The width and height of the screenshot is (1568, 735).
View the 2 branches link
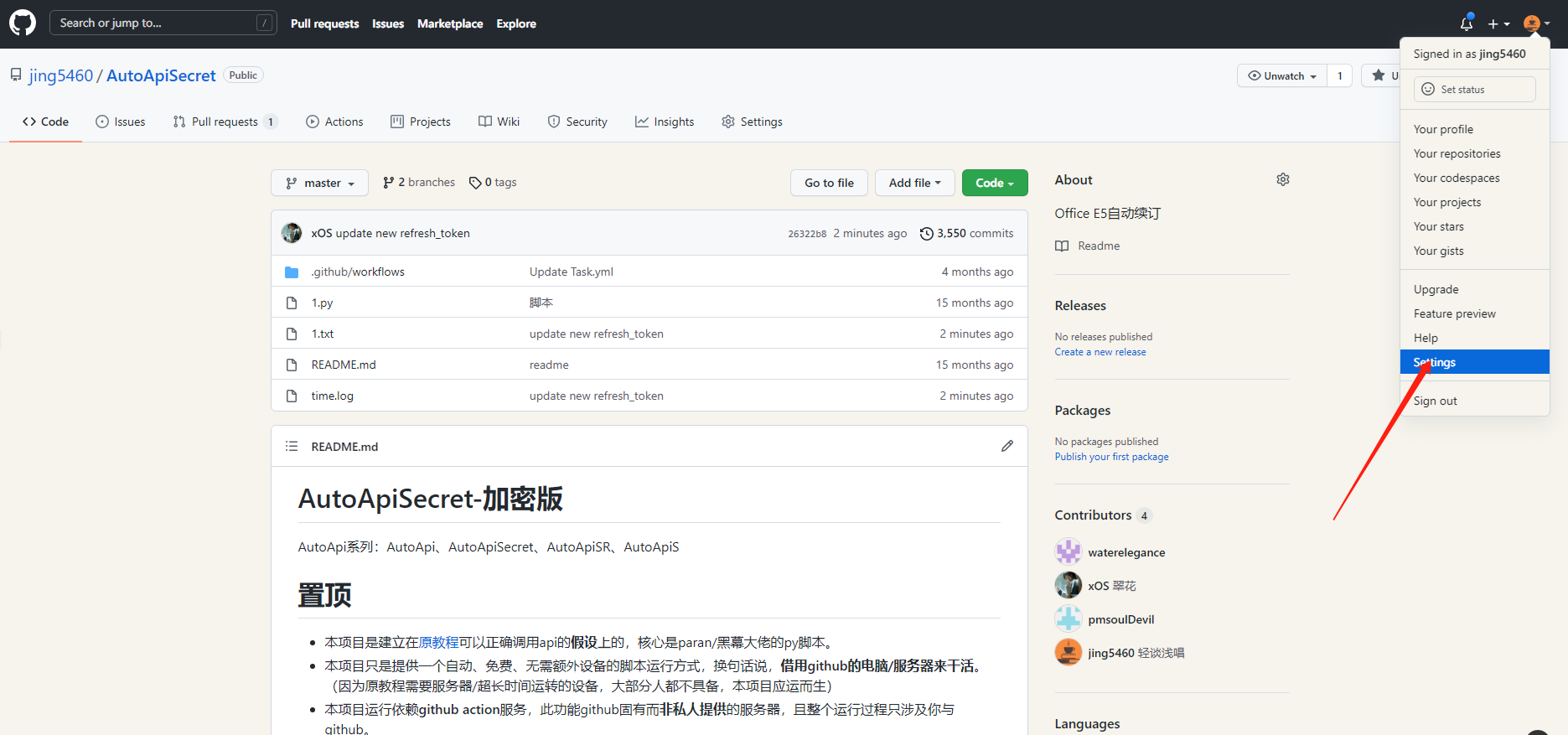pos(419,182)
